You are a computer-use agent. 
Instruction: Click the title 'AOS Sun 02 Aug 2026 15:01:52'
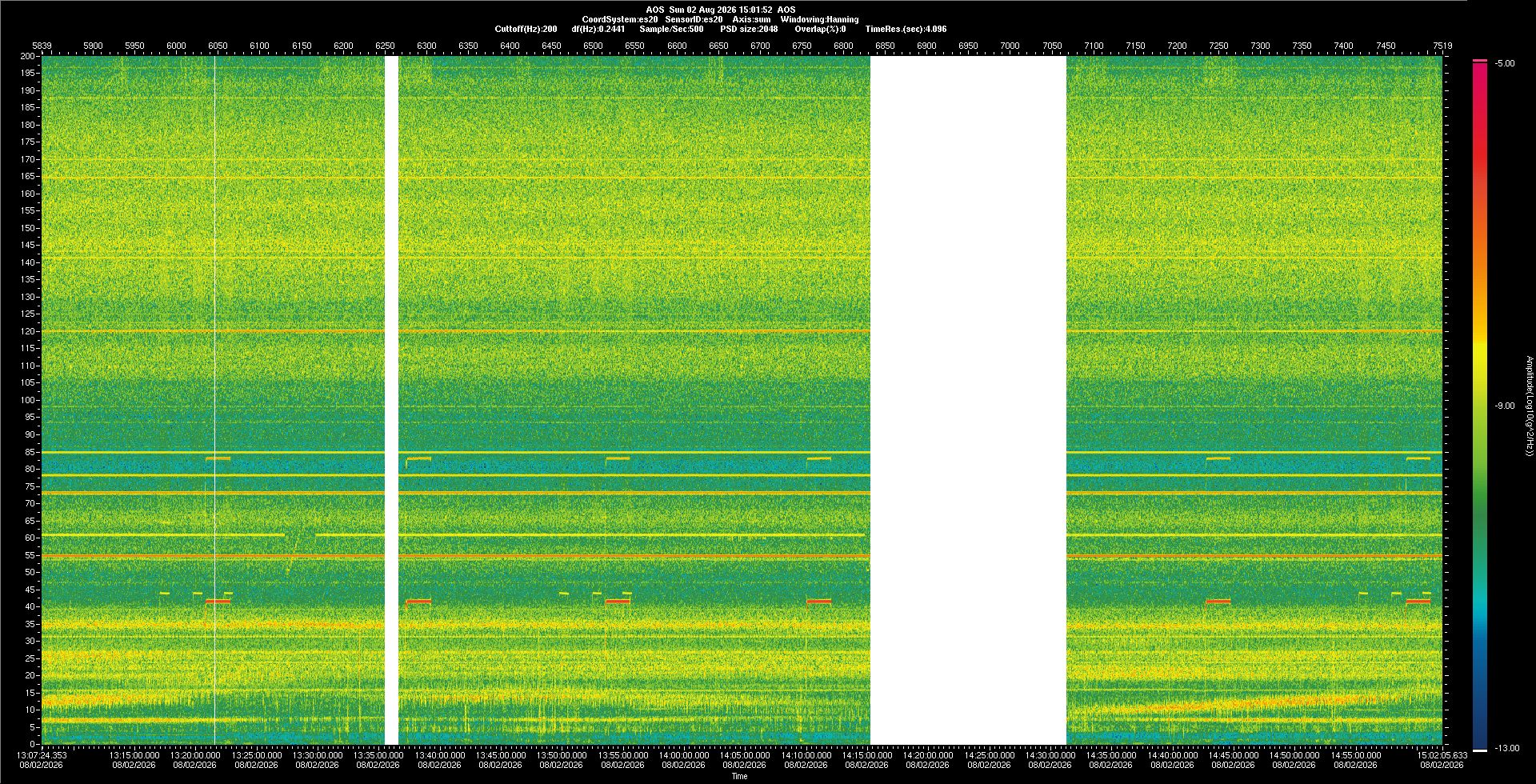[710, 10]
